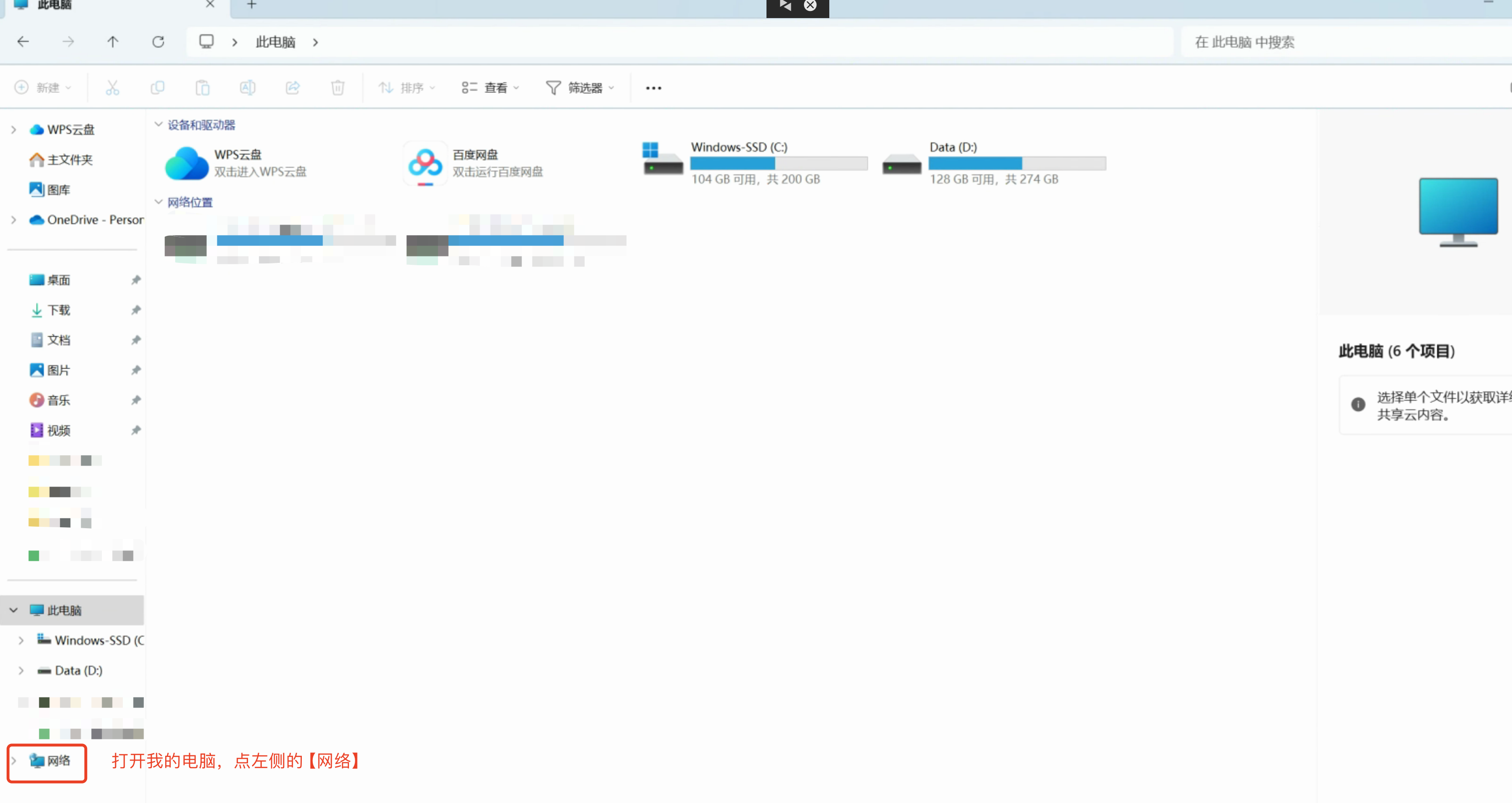Viewport: 1512px width, 803px height.
Task: Cut the selection with the scissors icon
Action: point(112,87)
